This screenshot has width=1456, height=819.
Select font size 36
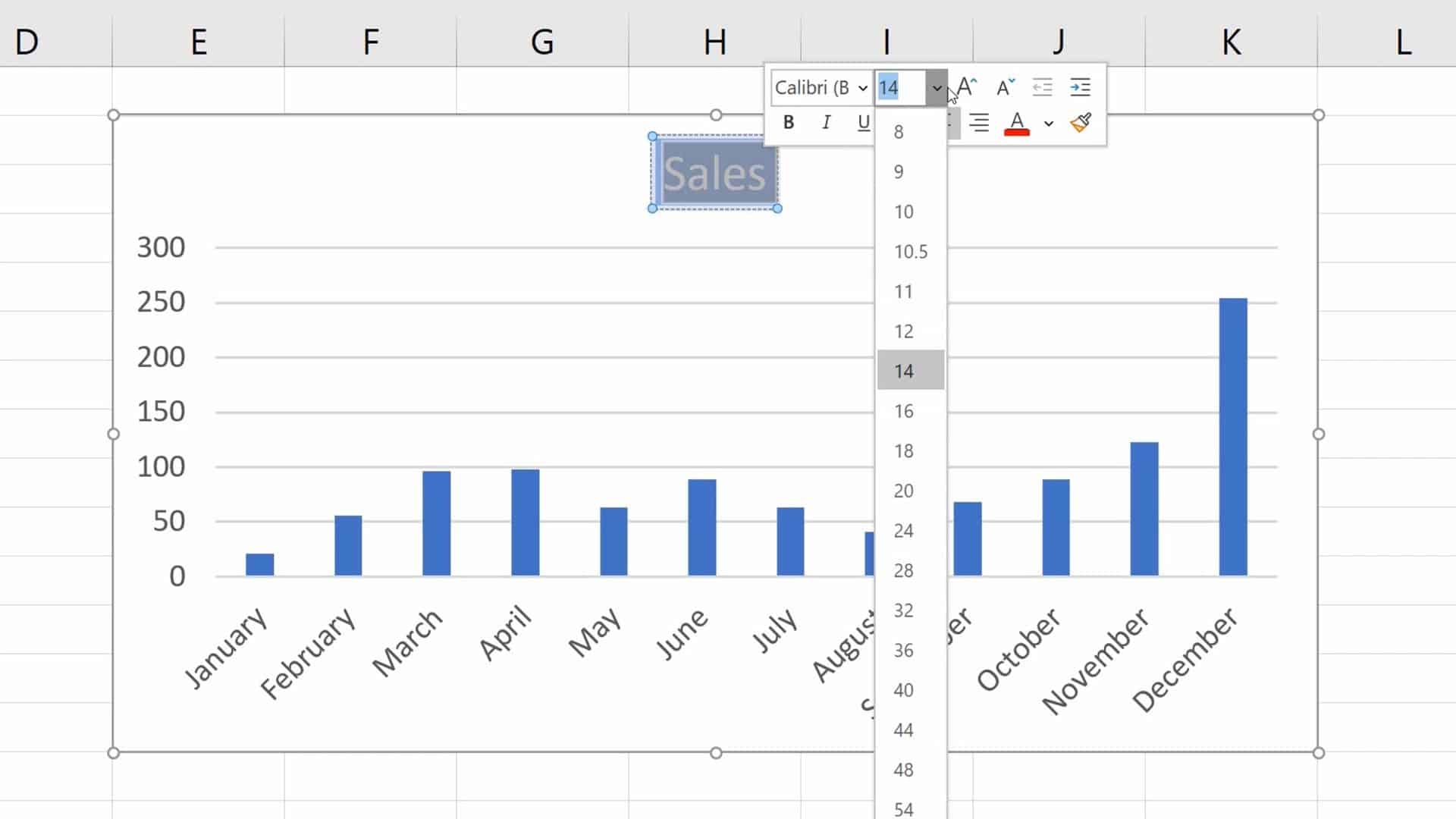911,651
